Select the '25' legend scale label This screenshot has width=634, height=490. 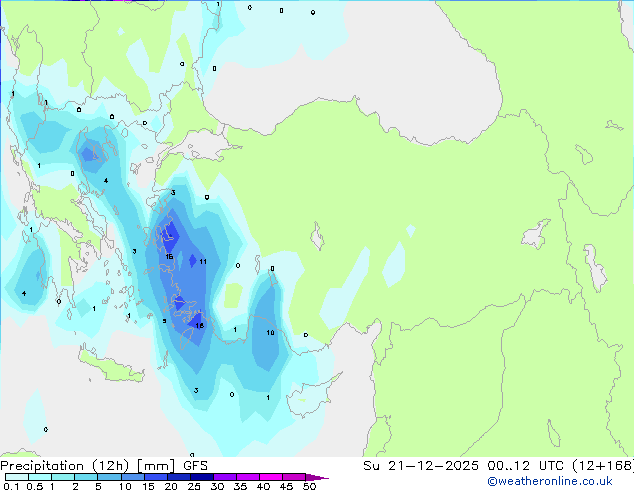(194, 486)
